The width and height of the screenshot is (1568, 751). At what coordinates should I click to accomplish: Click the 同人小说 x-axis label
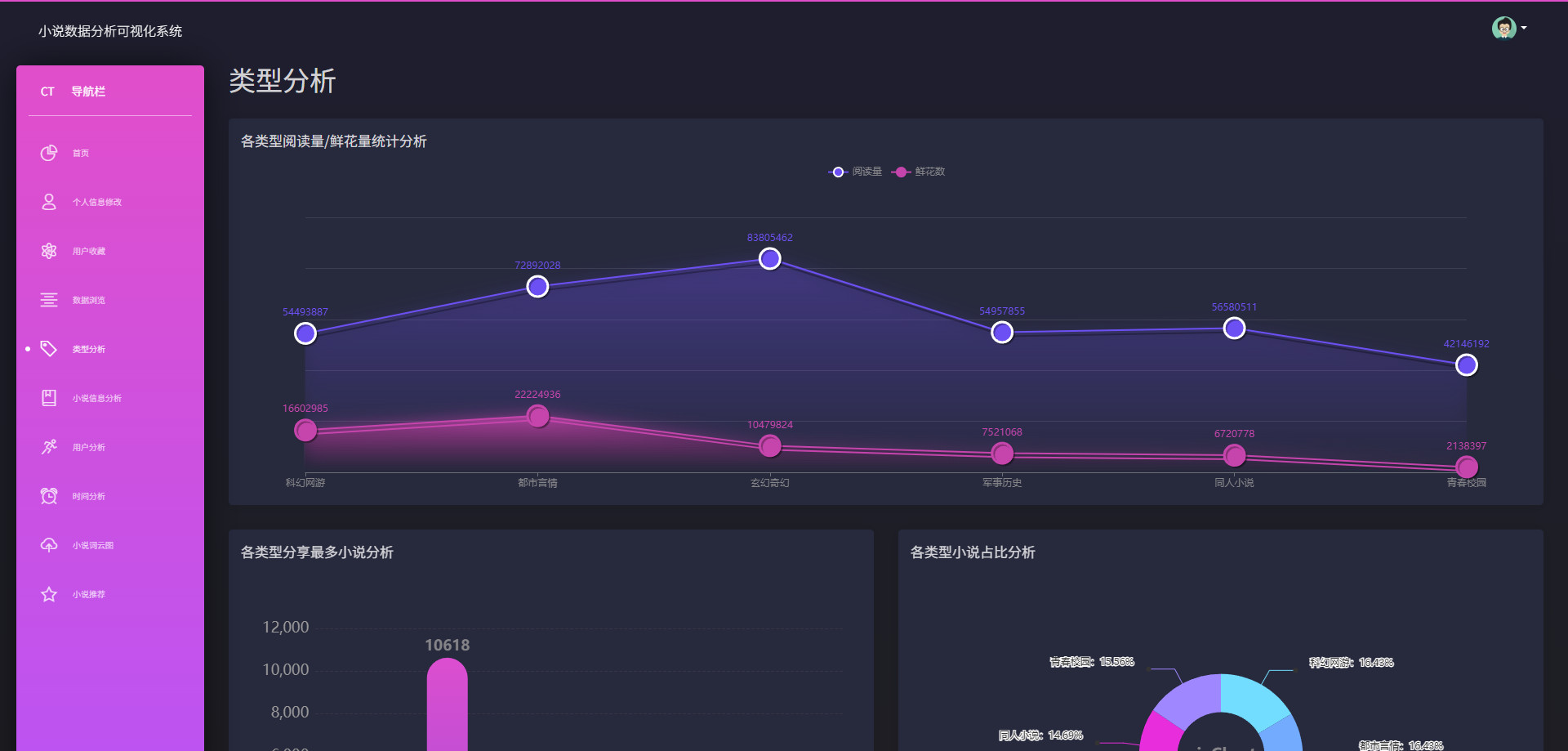pyautogui.click(x=1234, y=483)
